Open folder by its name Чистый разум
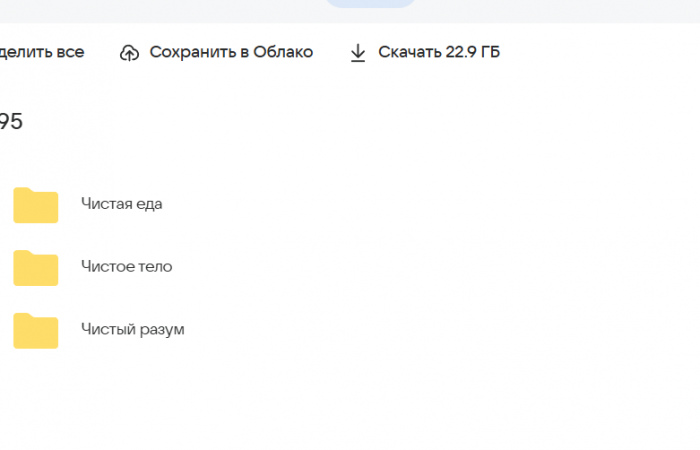The image size is (700, 450). point(132,330)
